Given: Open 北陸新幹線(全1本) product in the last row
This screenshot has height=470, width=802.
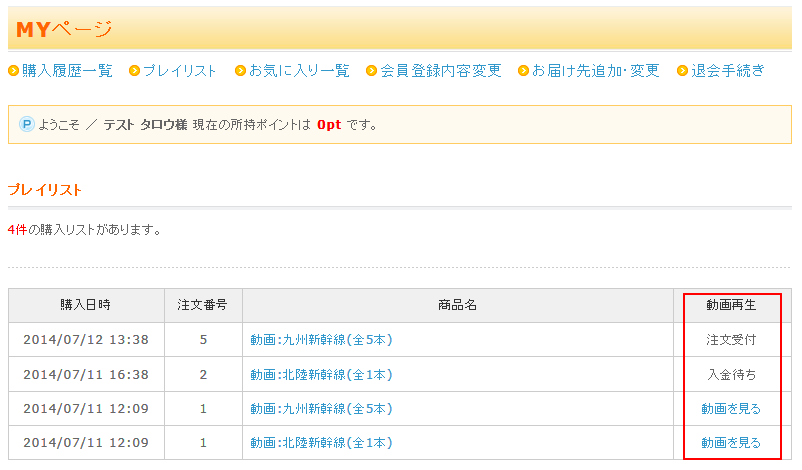Looking at the screenshot, I should coord(321,443).
